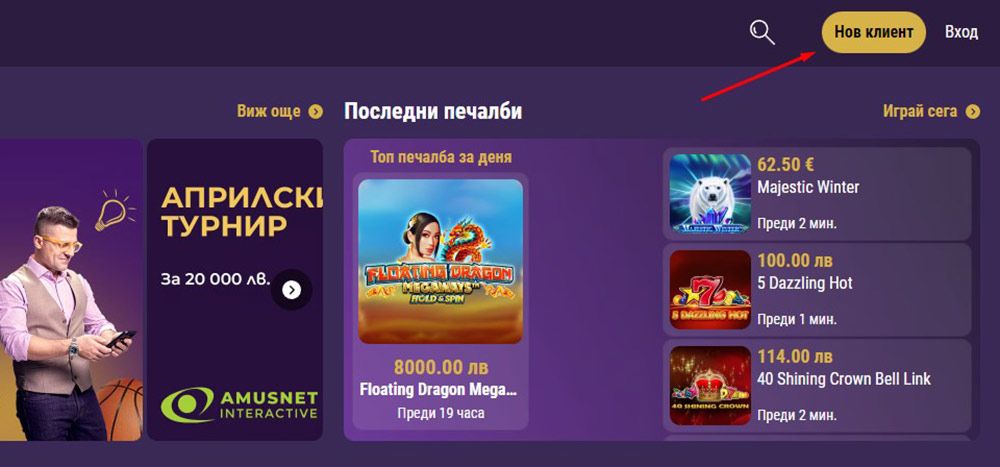Open Floating Dragon Megaways game thumbnail
This screenshot has height=467, width=1000.
click(441, 262)
